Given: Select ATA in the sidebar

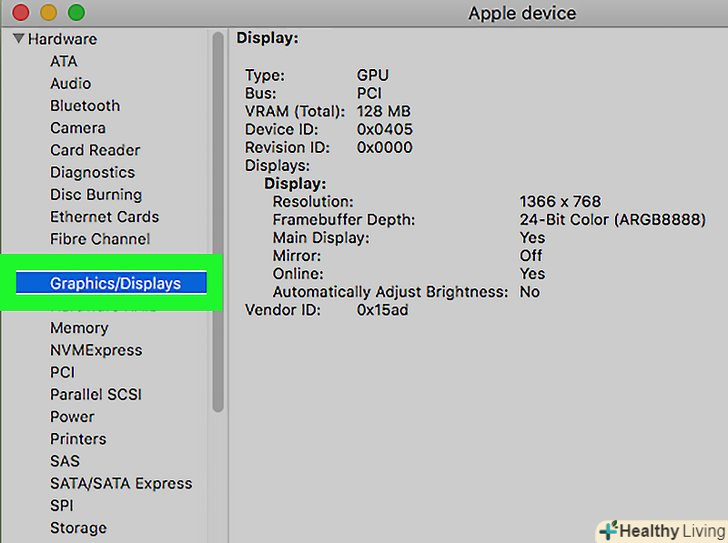Looking at the screenshot, I should click(x=64, y=62).
